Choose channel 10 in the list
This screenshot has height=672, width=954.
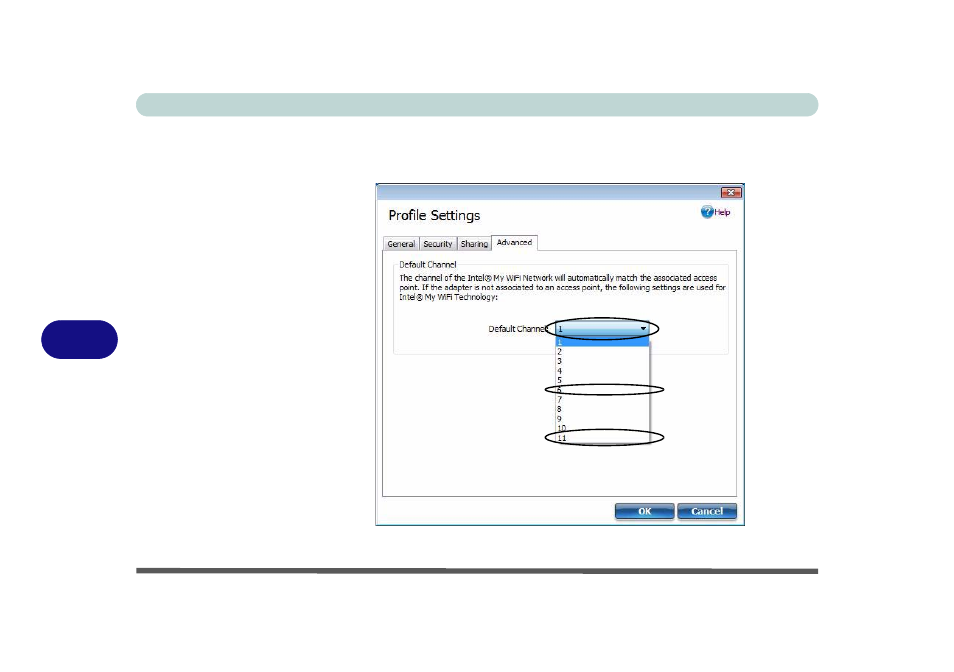click(x=602, y=428)
